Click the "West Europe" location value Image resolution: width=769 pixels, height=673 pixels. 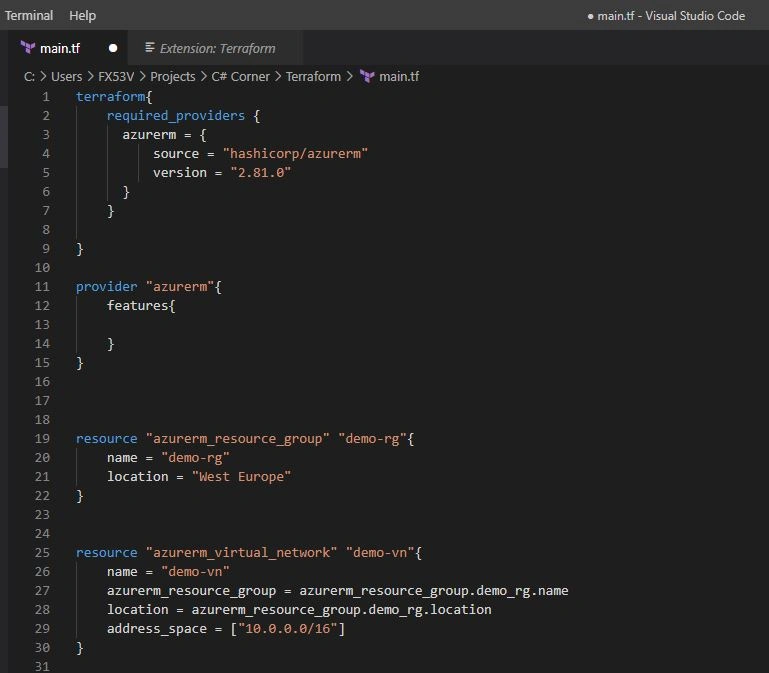point(241,477)
